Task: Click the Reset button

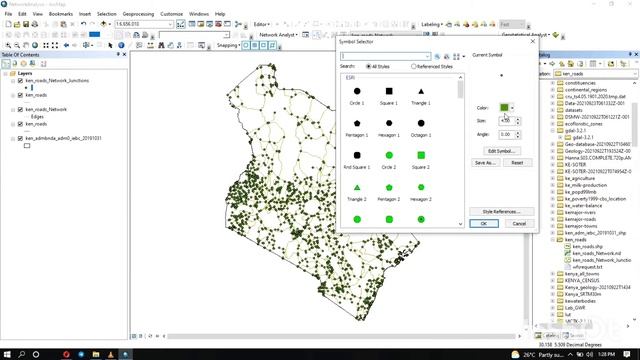Action: tap(517, 163)
